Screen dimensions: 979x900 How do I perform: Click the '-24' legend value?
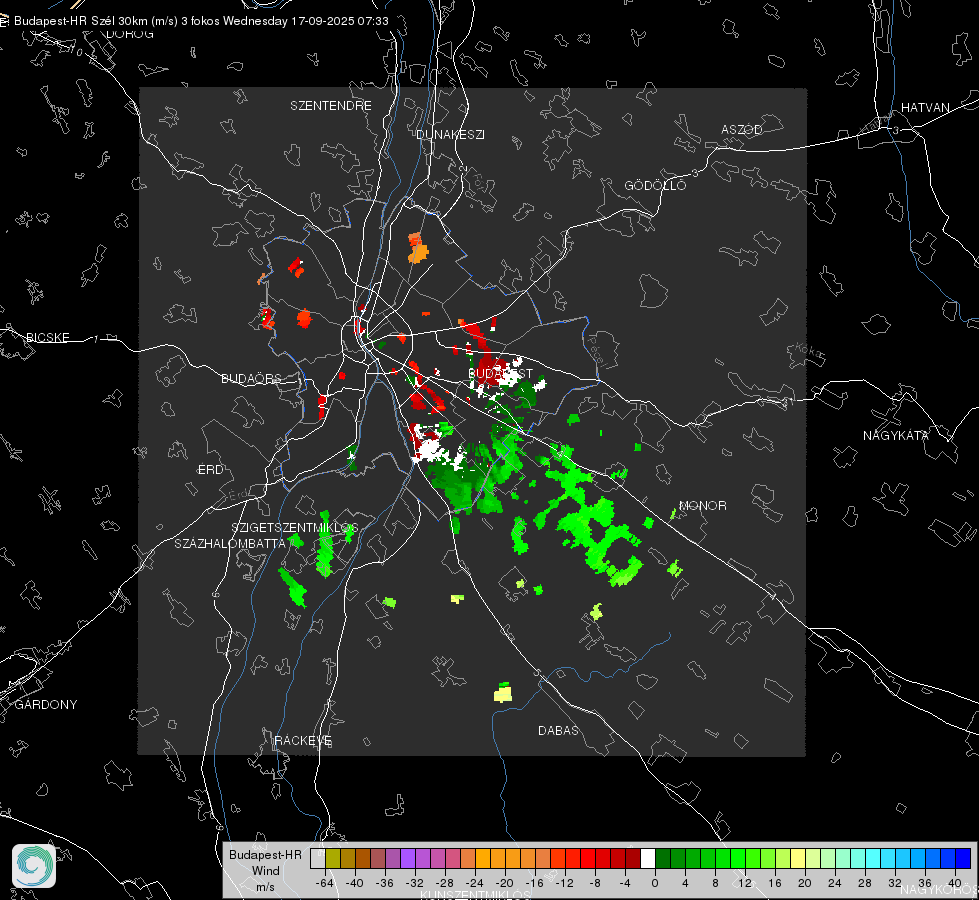(x=475, y=883)
